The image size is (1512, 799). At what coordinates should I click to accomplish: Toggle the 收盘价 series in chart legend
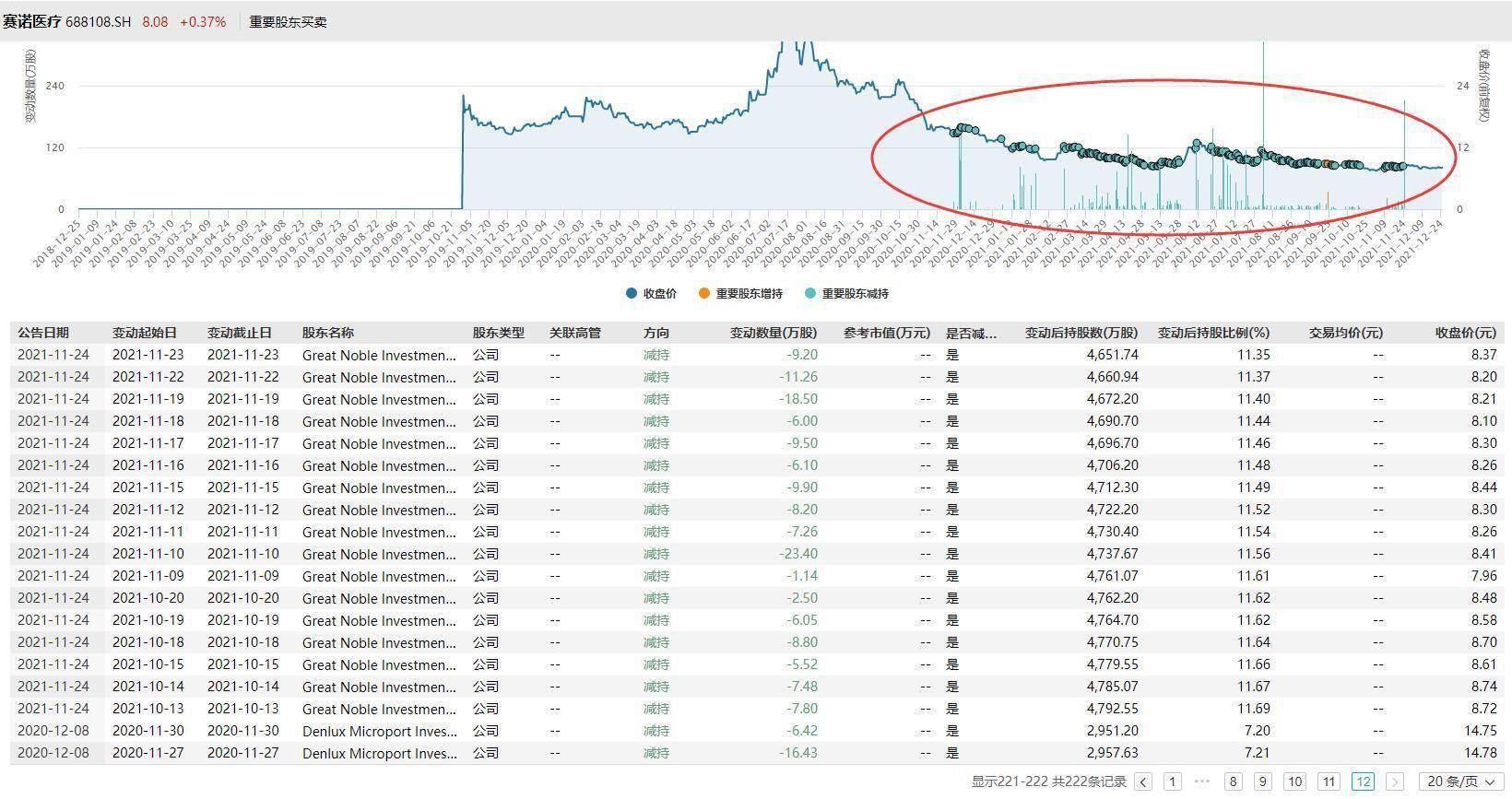coord(651,294)
